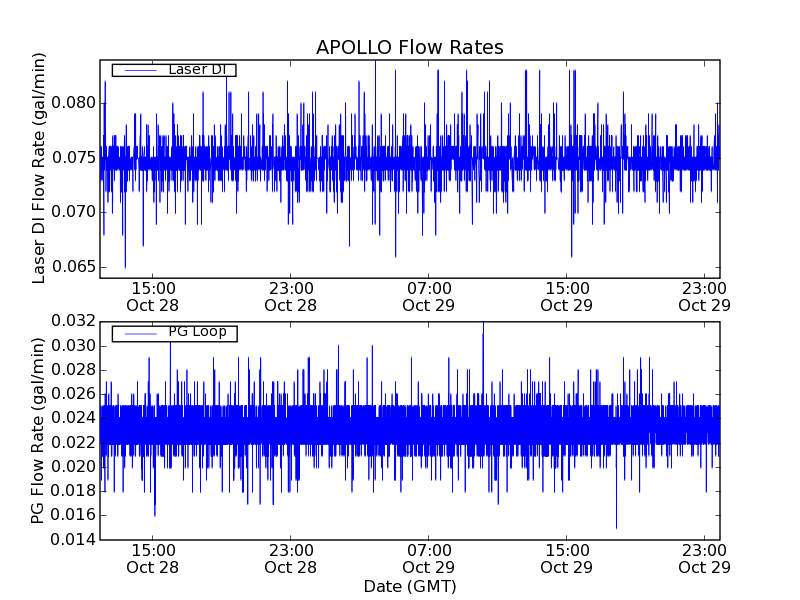This screenshot has height=600, width=800.
Task: Click the PG Flow Rate y-axis label
Action: (40, 430)
